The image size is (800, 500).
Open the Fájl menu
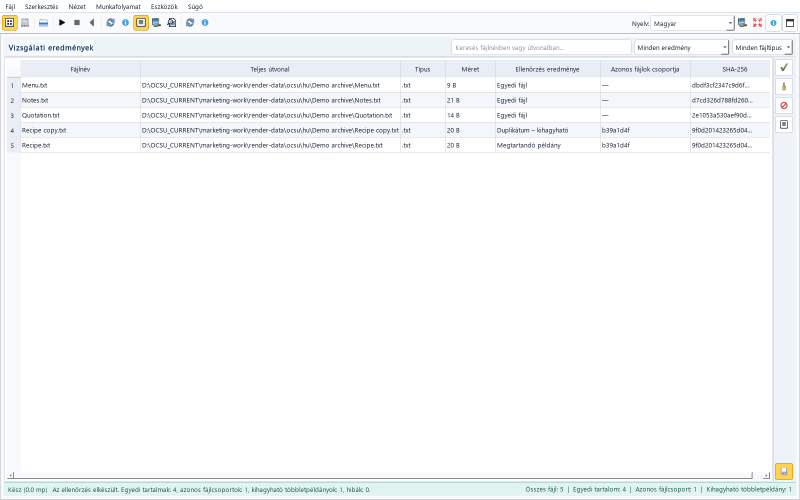[10, 7]
